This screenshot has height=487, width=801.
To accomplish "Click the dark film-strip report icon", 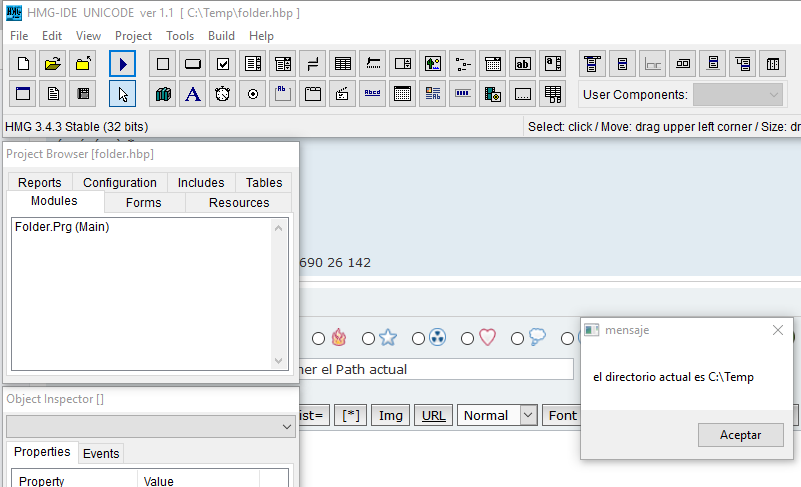I will (x=83, y=94).
